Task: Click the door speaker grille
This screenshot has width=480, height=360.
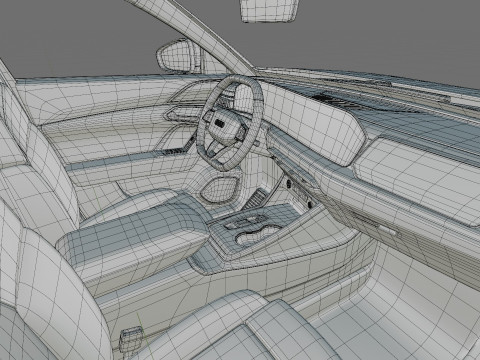Action: [220, 189]
